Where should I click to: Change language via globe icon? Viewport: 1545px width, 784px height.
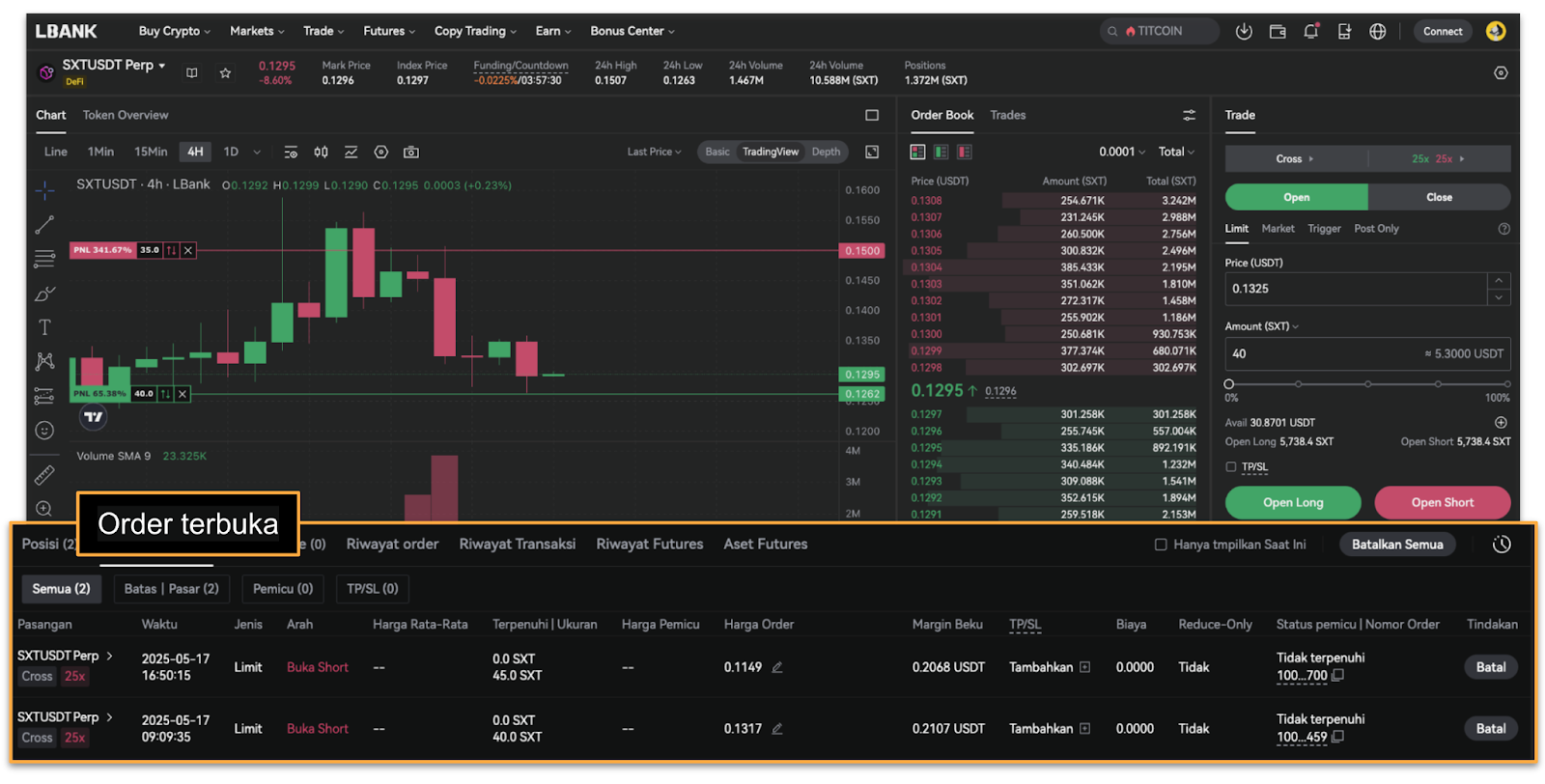point(1378,31)
